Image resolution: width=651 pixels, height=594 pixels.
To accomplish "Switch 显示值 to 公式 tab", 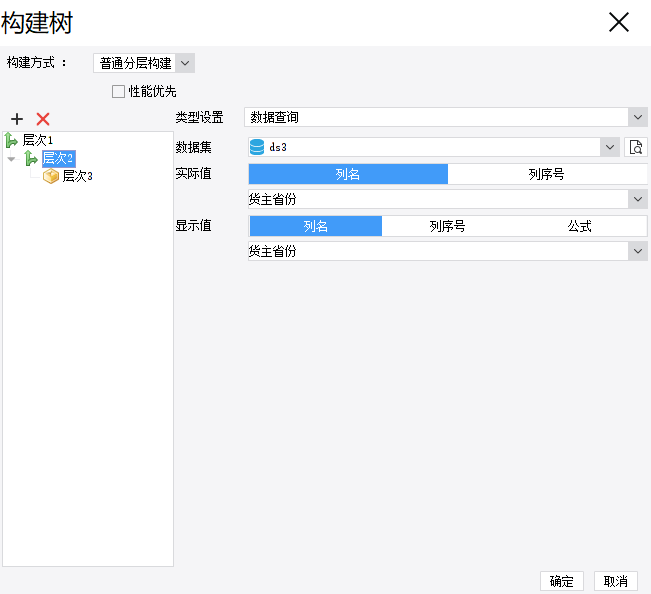I will pyautogui.click(x=580, y=226).
